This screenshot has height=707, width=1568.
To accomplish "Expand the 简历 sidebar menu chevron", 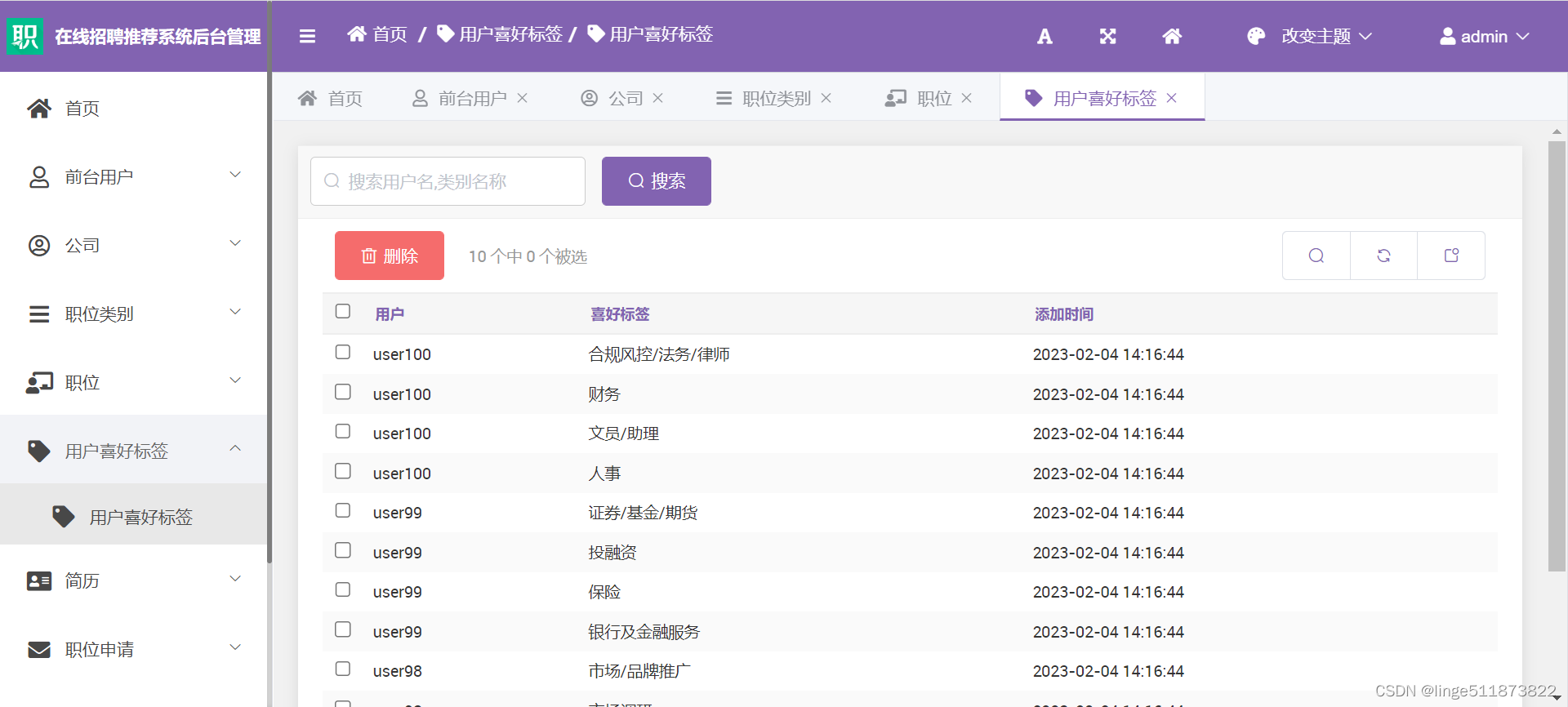I will (x=235, y=579).
